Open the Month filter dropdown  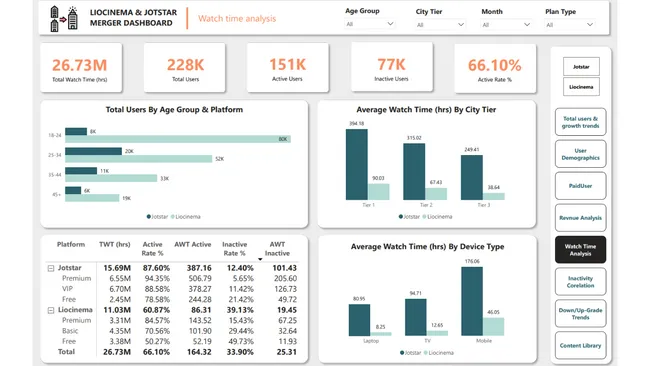pyautogui.click(x=506, y=25)
